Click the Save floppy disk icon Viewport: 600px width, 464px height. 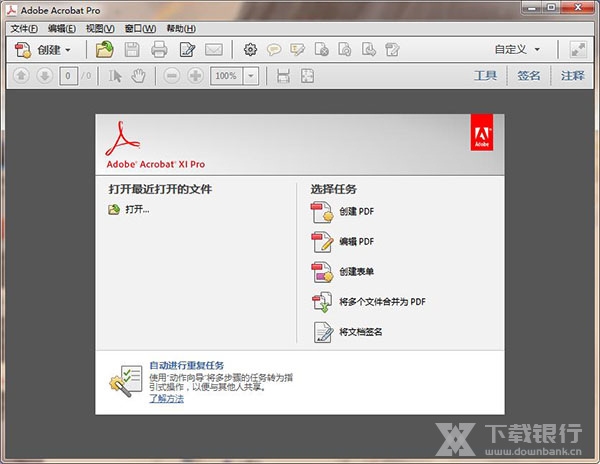132,50
